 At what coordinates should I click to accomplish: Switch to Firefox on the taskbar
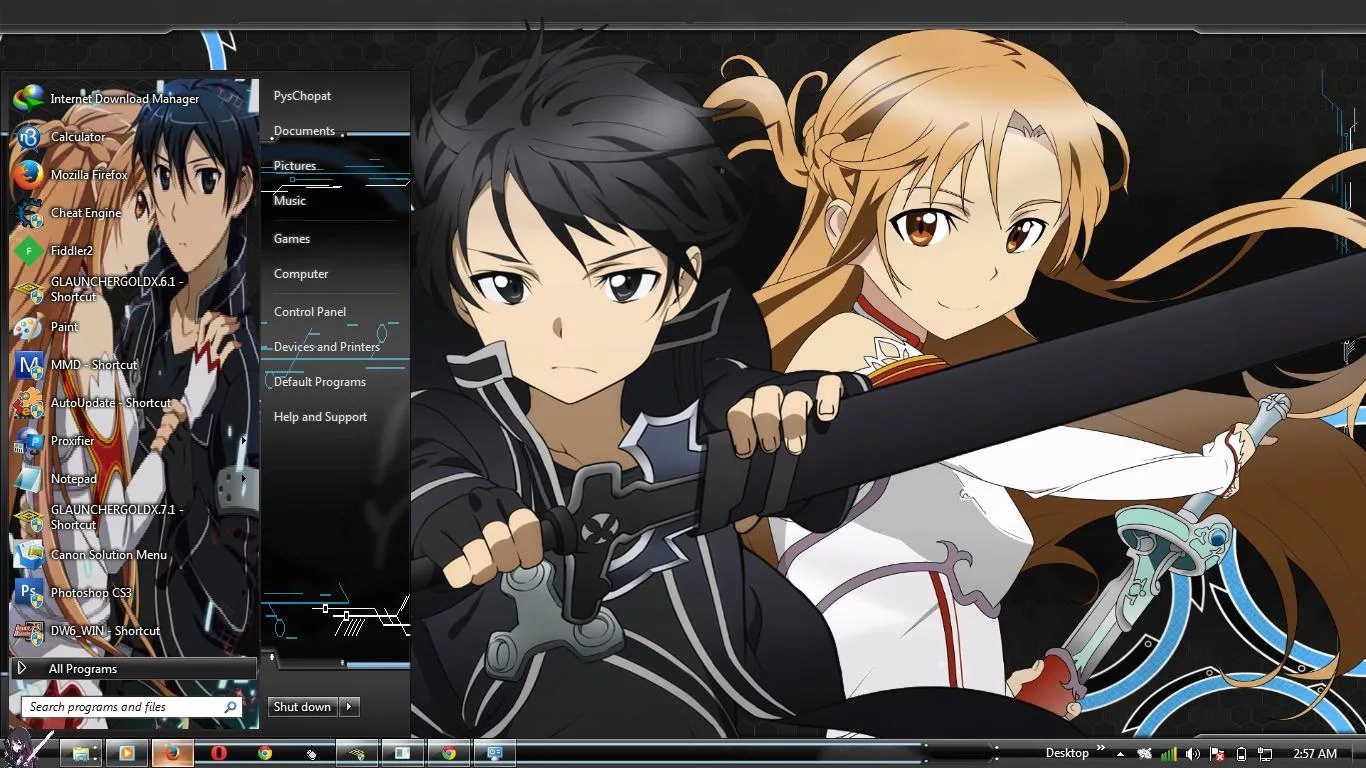pyautogui.click(x=173, y=753)
